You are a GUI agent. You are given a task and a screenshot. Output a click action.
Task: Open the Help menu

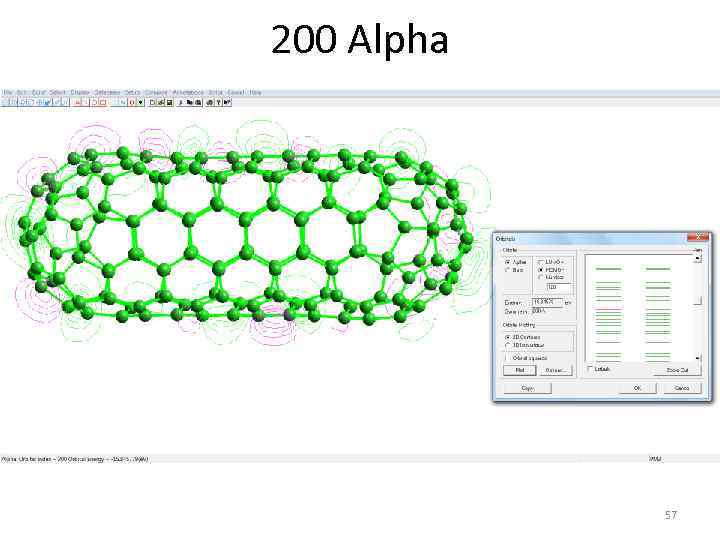[x=255, y=92]
